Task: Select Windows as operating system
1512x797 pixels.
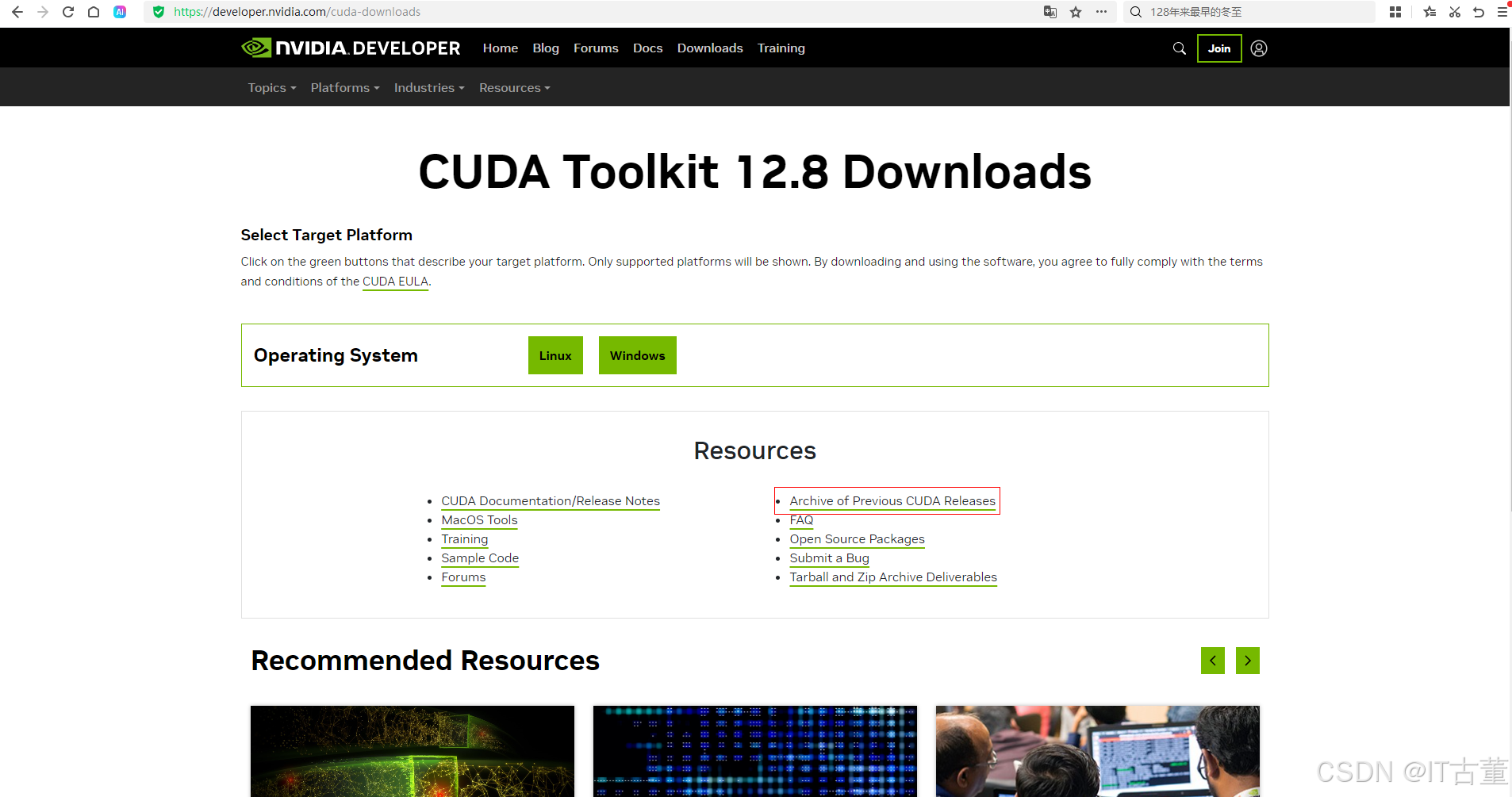Action: pos(638,355)
